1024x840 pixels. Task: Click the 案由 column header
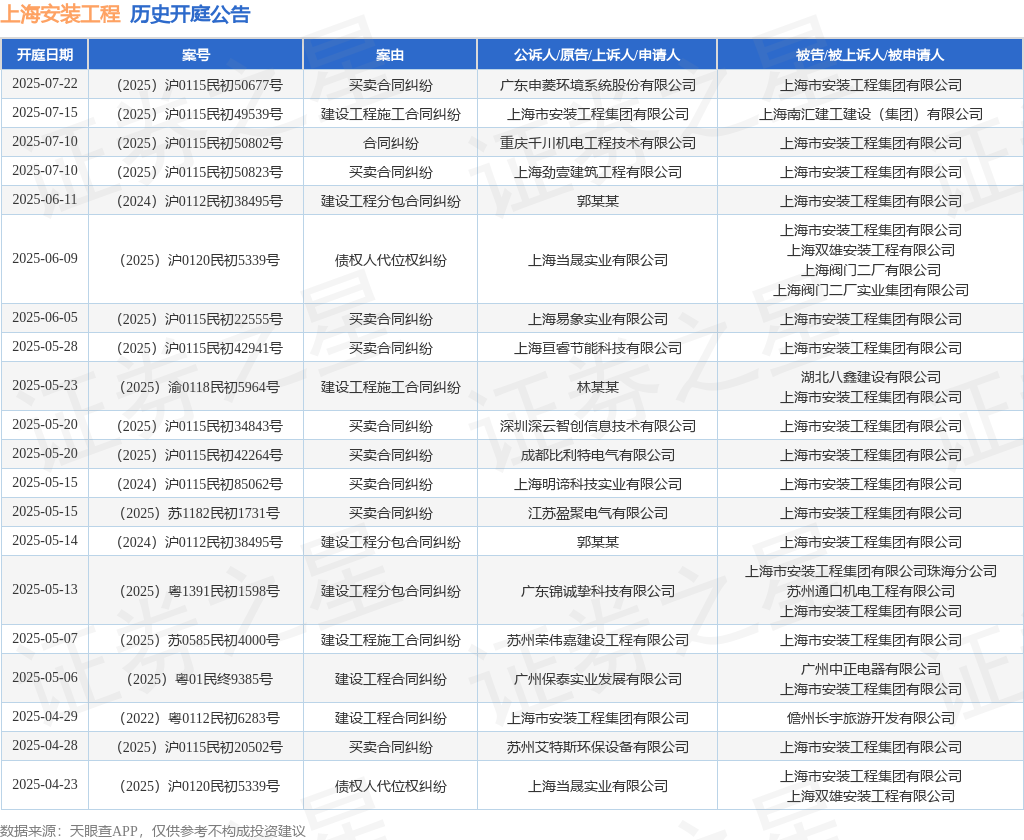390,55
